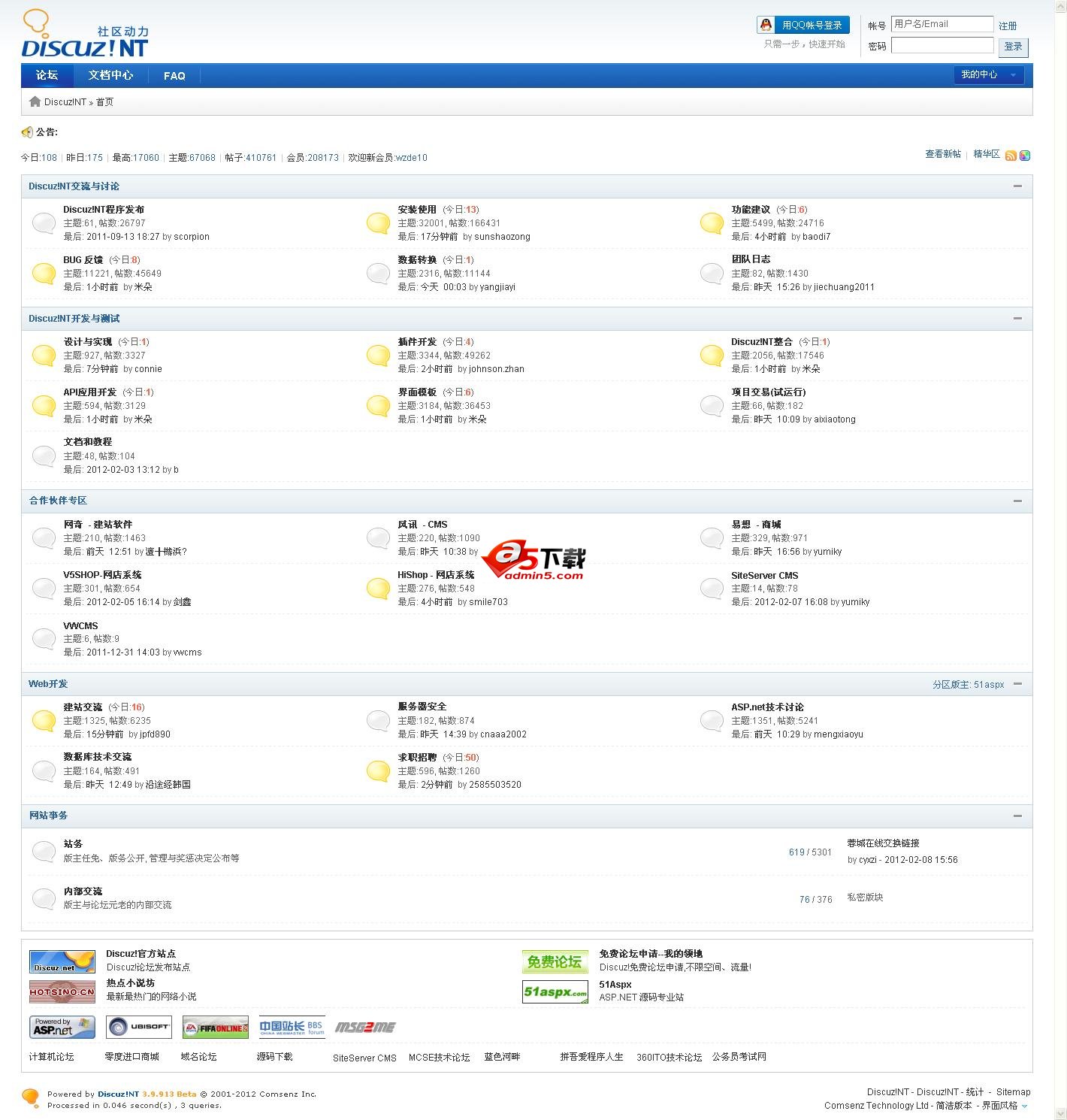Viewport: 1067px width, 1120px height.
Task: Click the 站务 forum bubble icon
Action: [44, 851]
